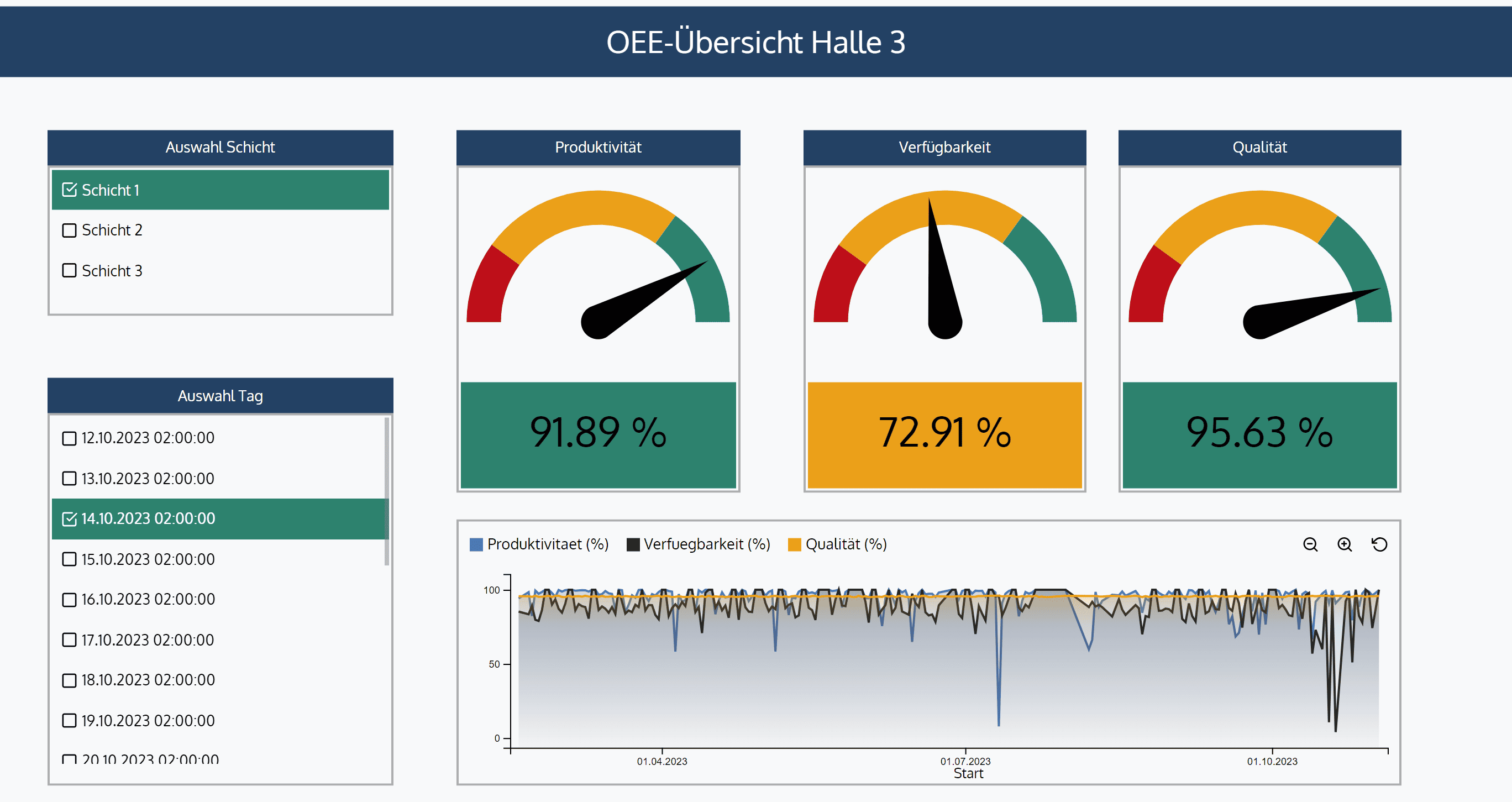
Task: Click the OEE-Übersicht Halle 3 title
Action: click(x=756, y=41)
